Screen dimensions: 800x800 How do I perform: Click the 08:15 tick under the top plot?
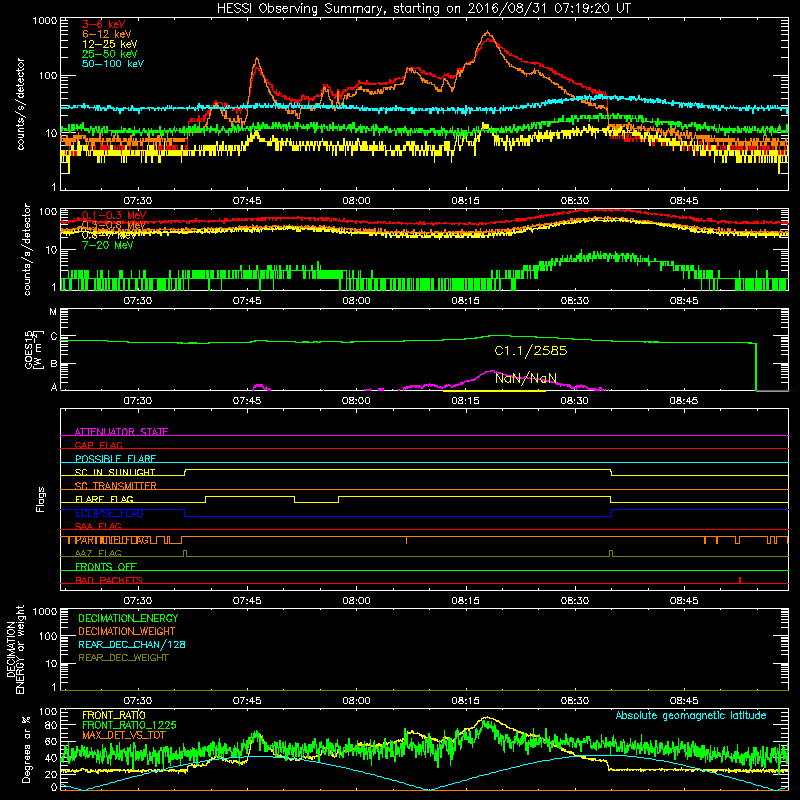(465, 201)
